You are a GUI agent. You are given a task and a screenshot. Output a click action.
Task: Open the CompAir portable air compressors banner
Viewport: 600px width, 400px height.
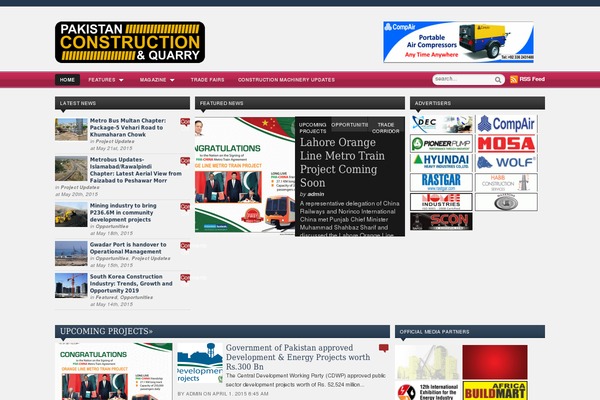point(458,42)
